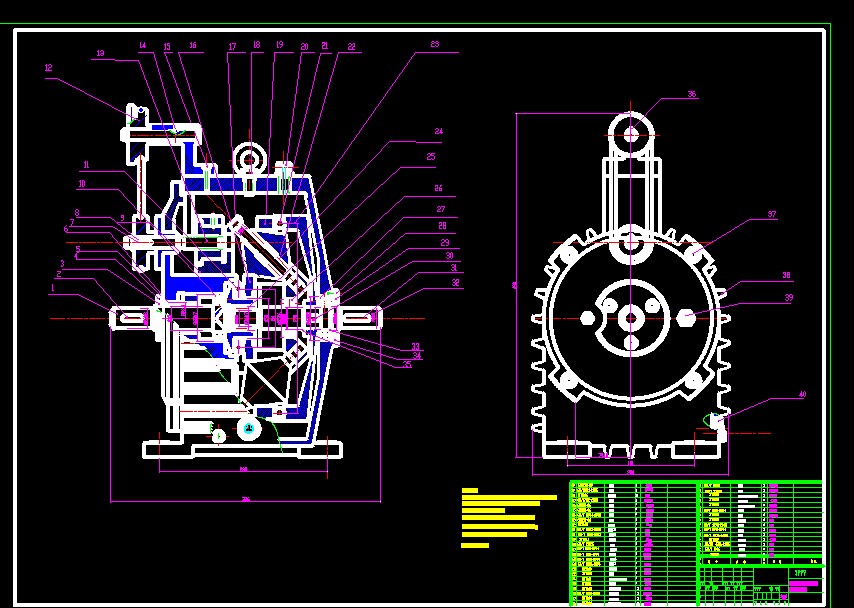Click part callout number 40
The height and width of the screenshot is (608, 854).
point(802,394)
